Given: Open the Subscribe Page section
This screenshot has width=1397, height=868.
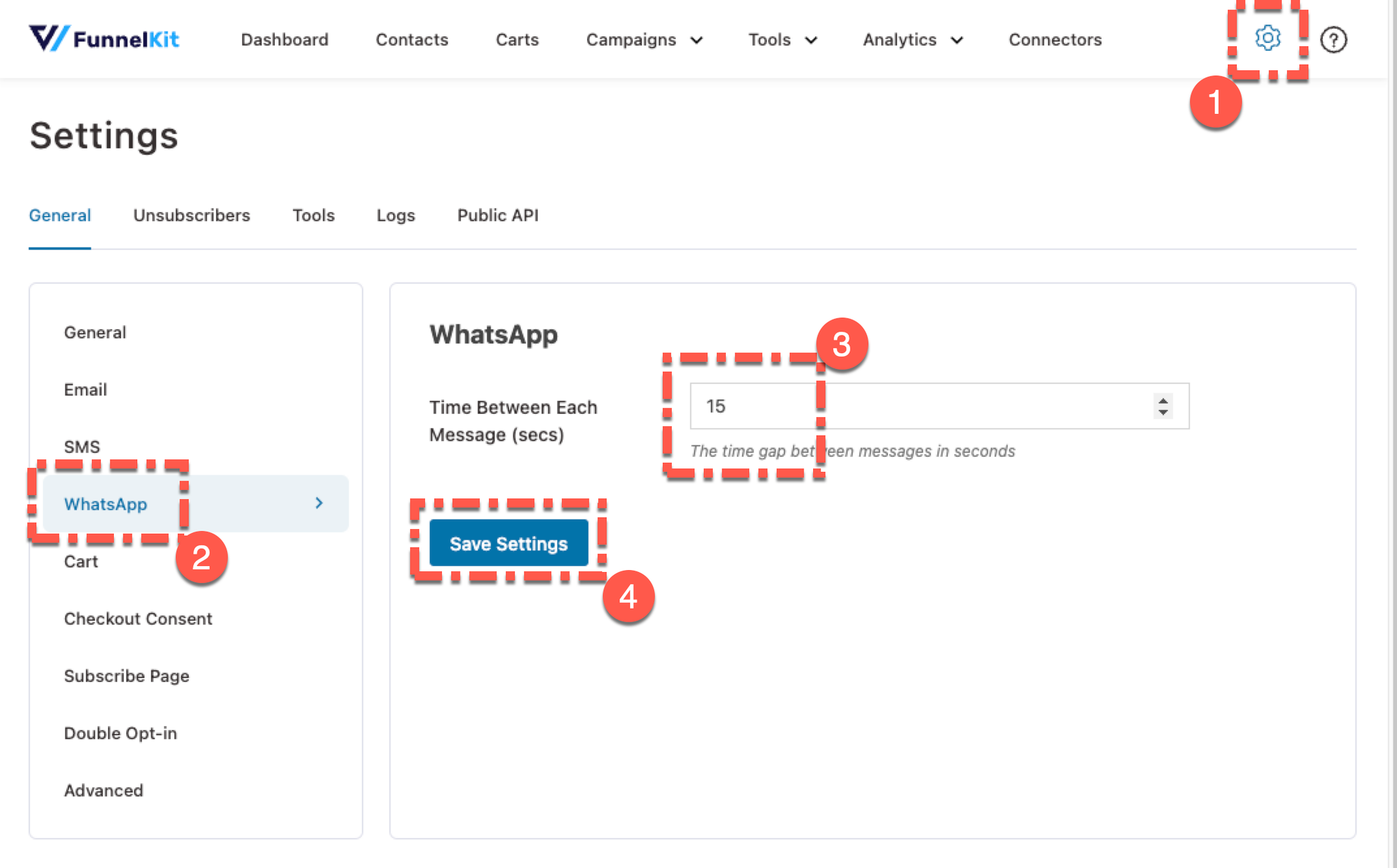Looking at the screenshot, I should pos(196,676).
